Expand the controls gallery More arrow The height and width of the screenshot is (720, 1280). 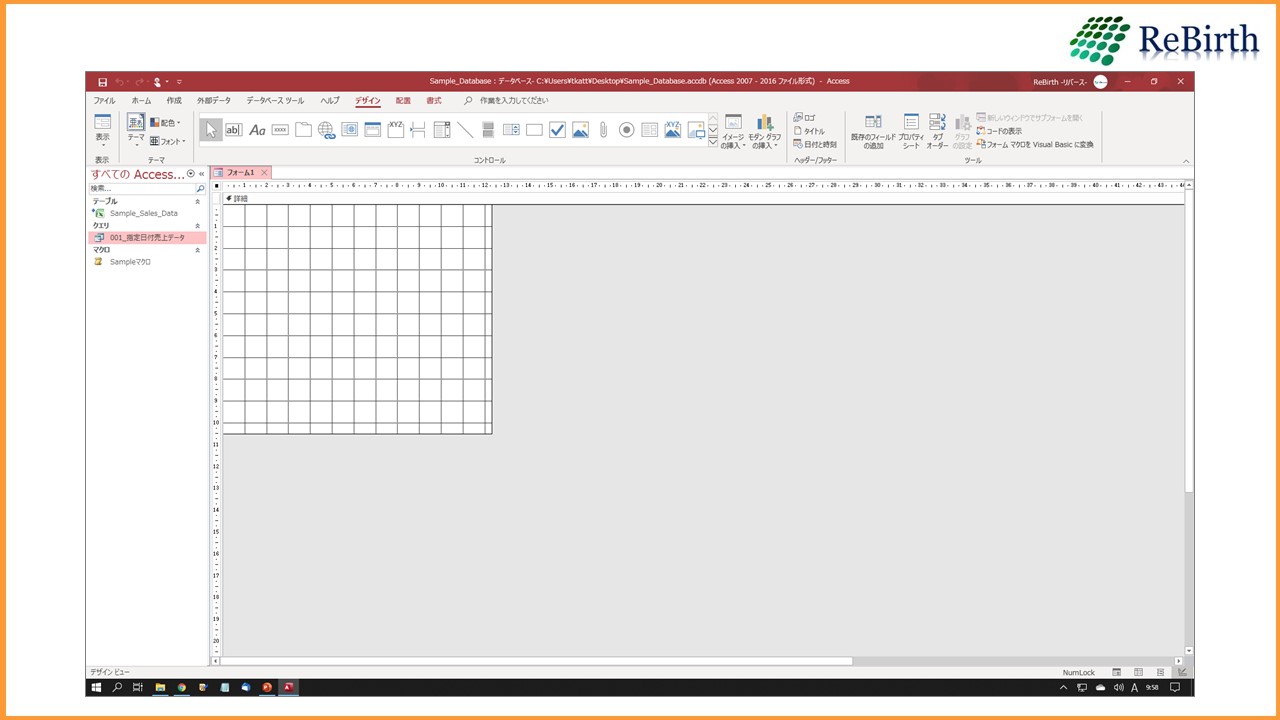click(x=713, y=143)
